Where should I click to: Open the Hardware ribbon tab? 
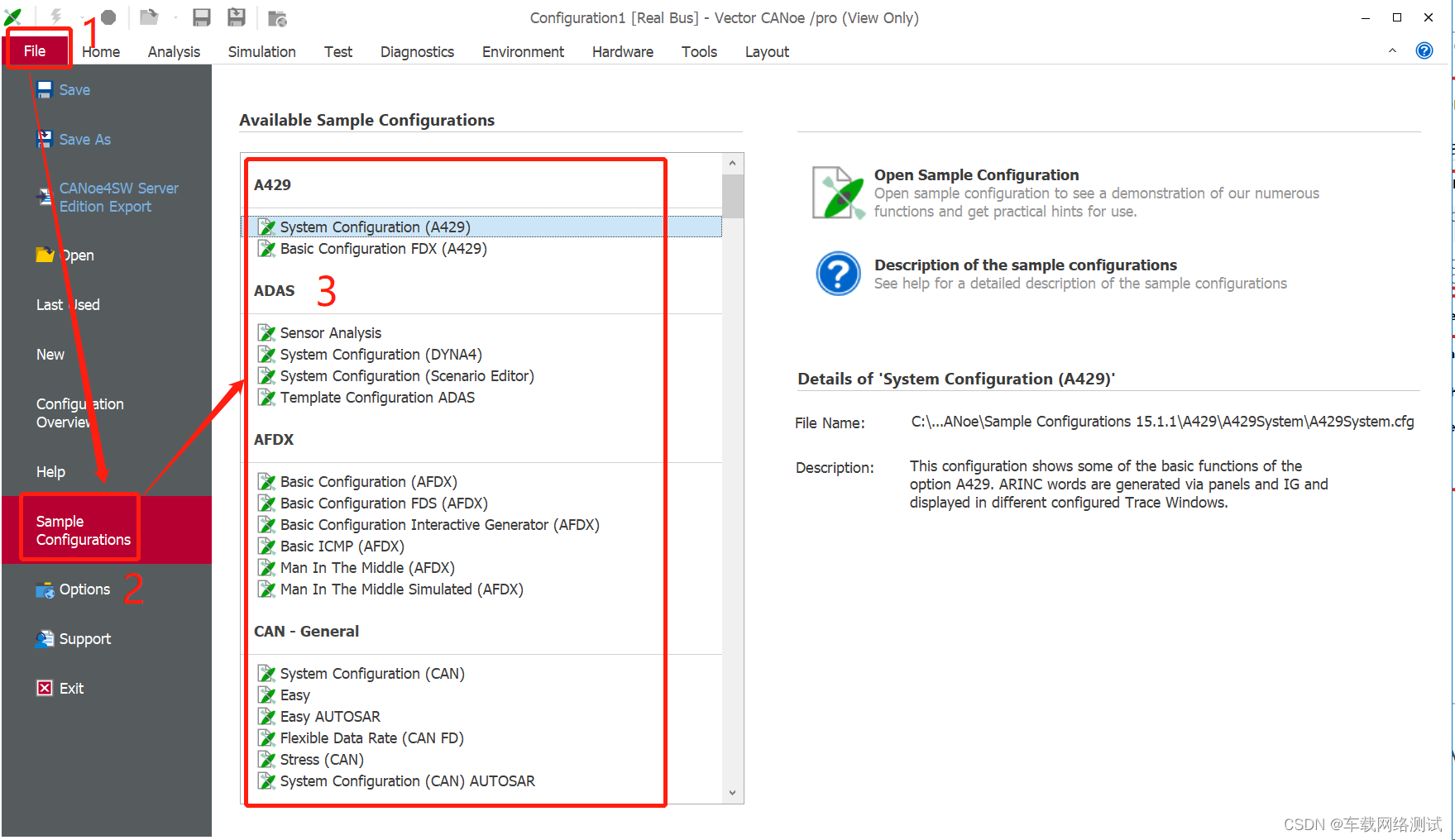coord(623,52)
